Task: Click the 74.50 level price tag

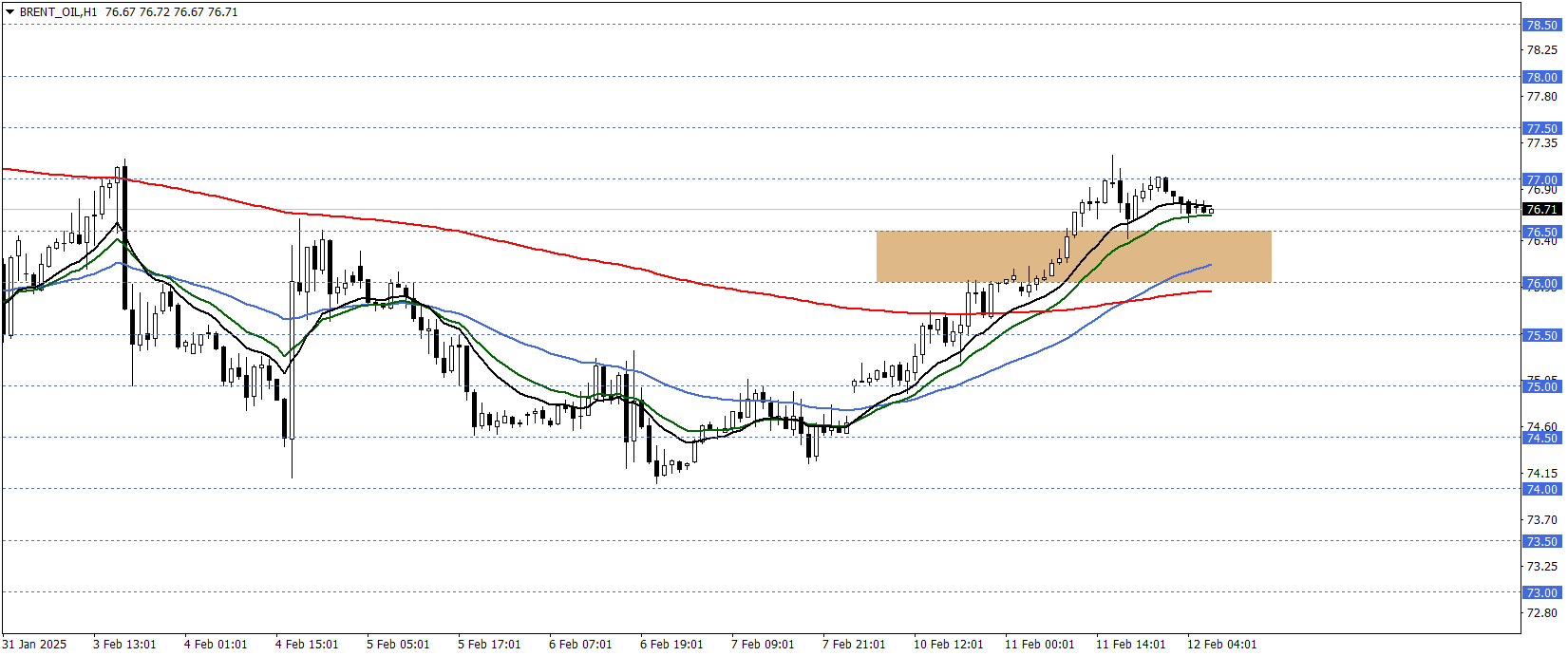Action: (x=1541, y=438)
